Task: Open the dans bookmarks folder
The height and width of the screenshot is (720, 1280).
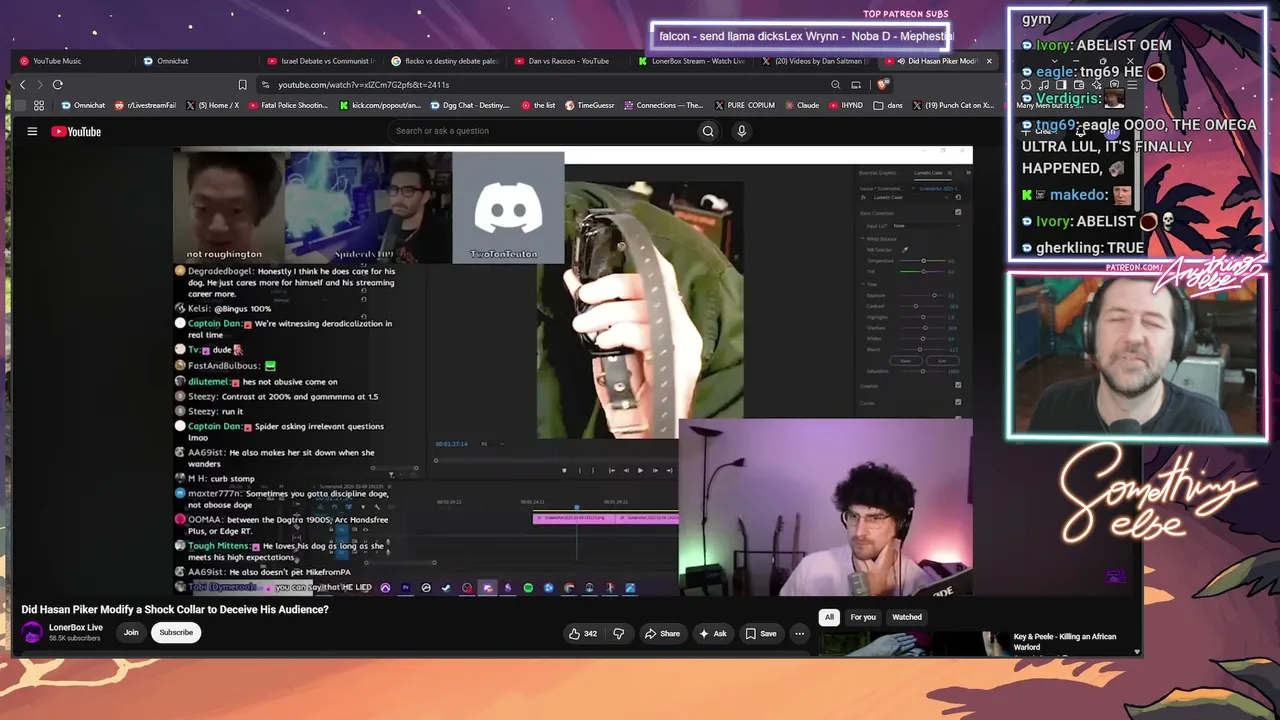Action: click(888, 105)
